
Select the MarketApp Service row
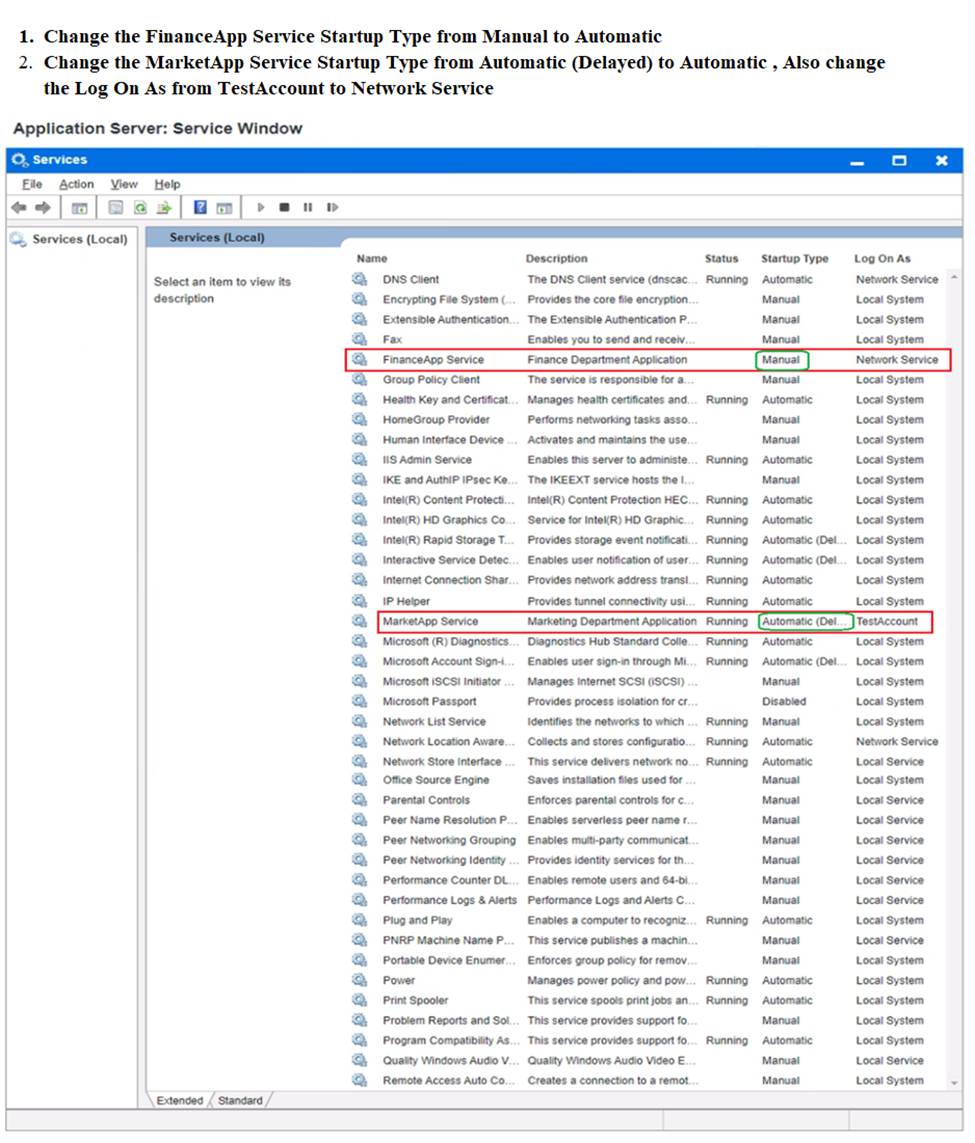[x=430, y=622]
